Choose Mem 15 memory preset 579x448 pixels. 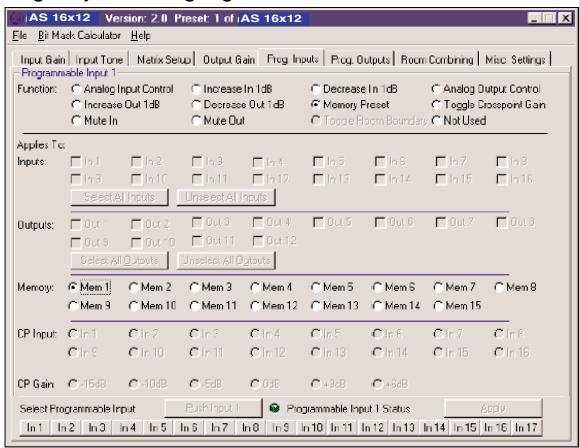click(x=458, y=306)
